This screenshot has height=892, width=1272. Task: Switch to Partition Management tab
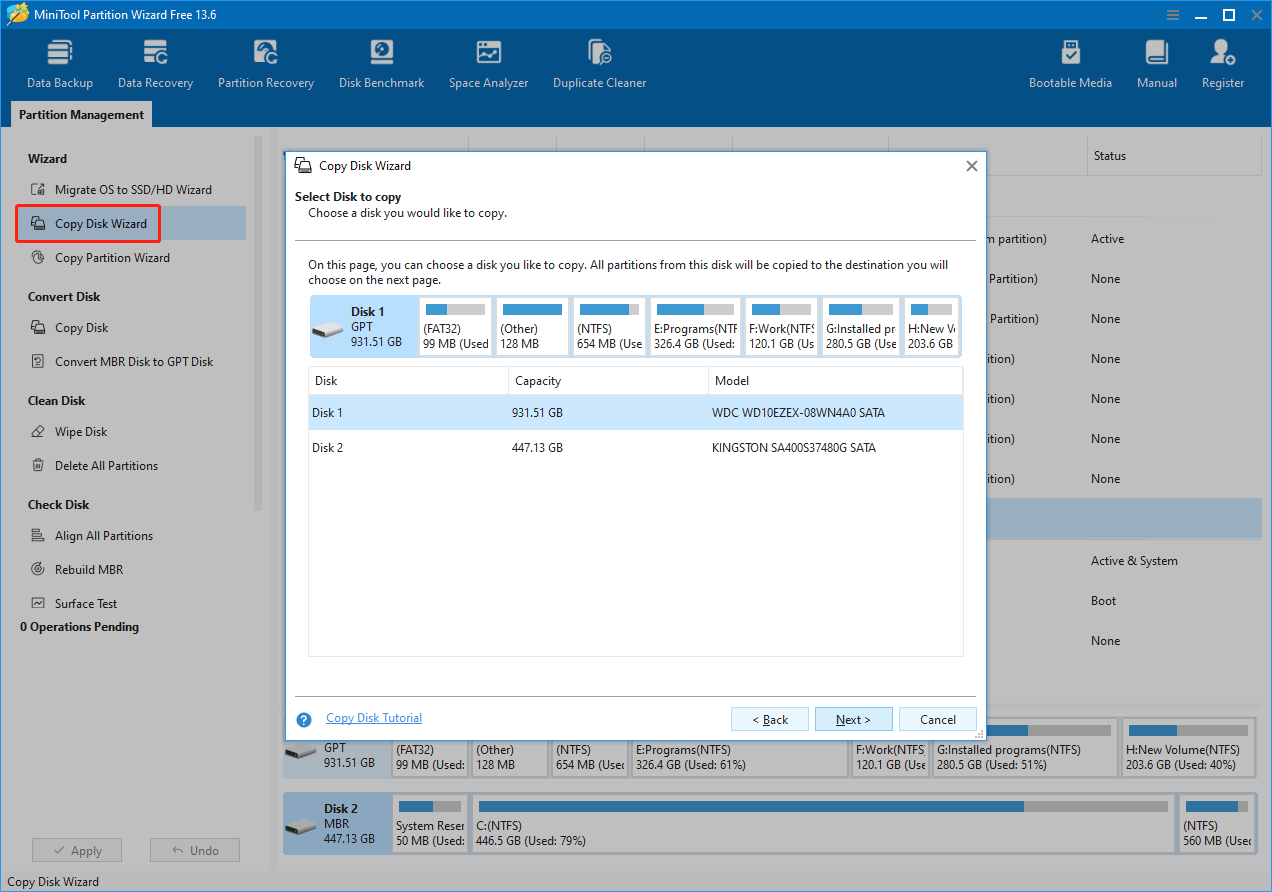(x=82, y=115)
